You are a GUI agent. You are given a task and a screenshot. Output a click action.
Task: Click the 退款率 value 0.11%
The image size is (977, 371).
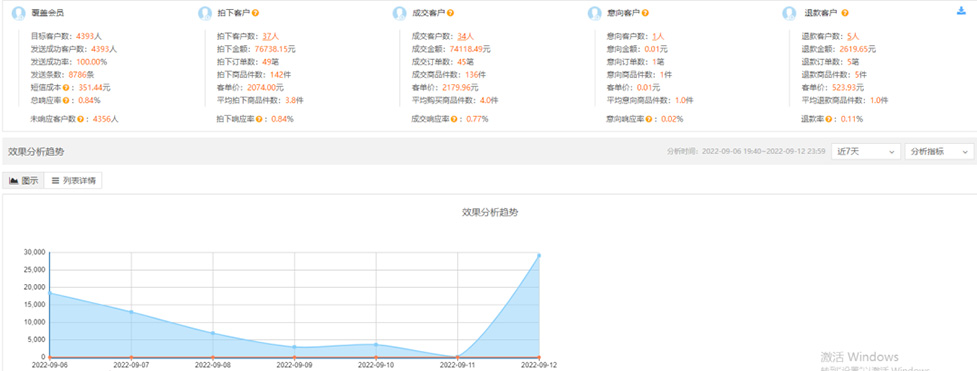(x=852, y=118)
